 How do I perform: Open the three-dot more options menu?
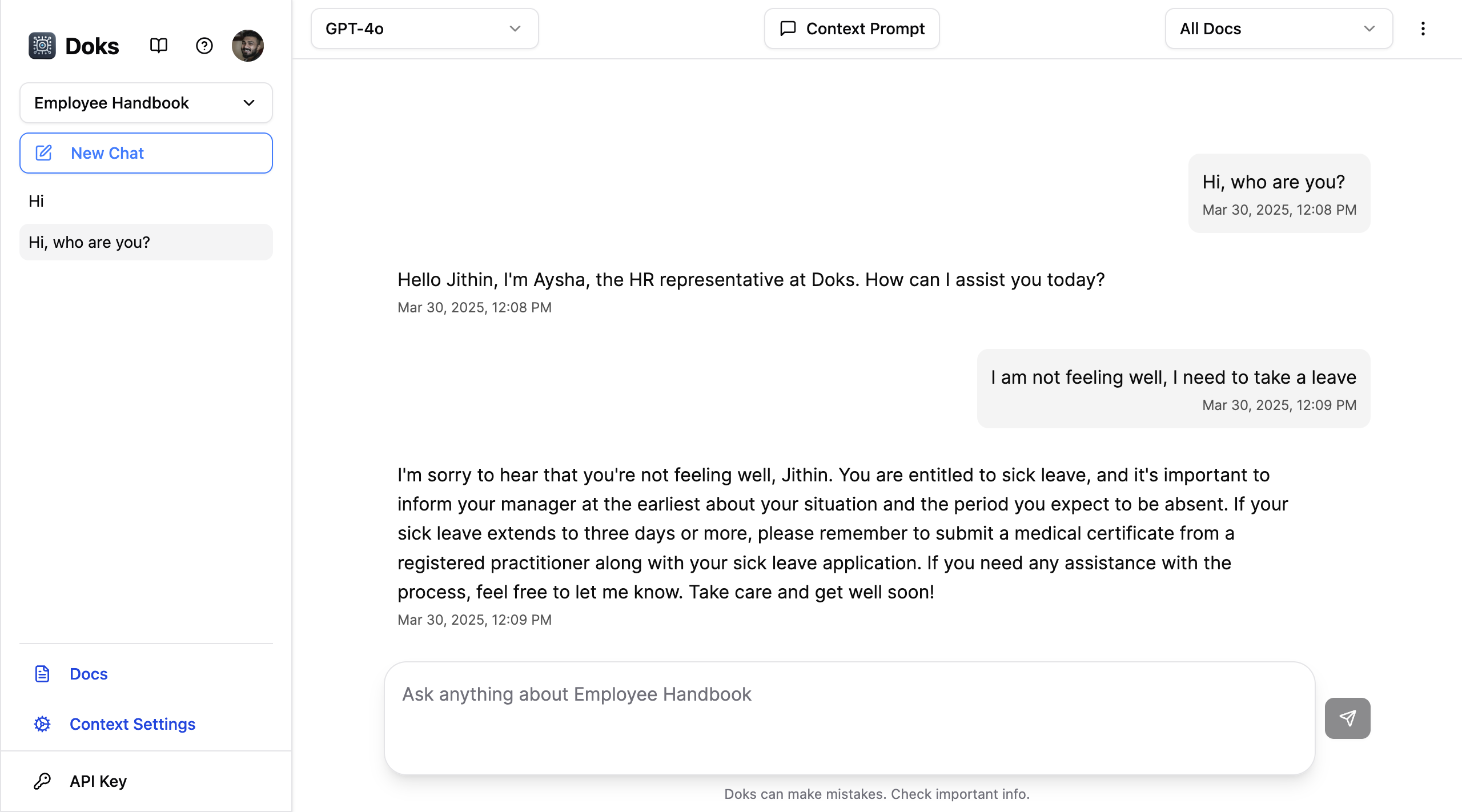(x=1423, y=29)
